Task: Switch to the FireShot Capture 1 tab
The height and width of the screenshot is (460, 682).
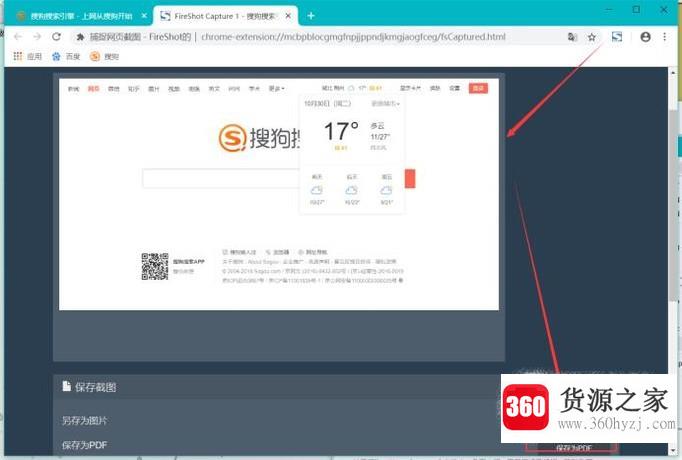Action: tap(226, 16)
